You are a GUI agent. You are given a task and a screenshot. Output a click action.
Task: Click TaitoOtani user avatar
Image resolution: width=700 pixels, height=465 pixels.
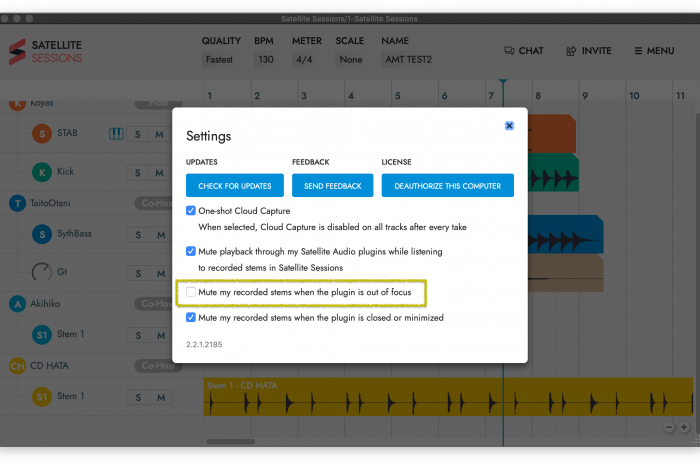pos(17,203)
